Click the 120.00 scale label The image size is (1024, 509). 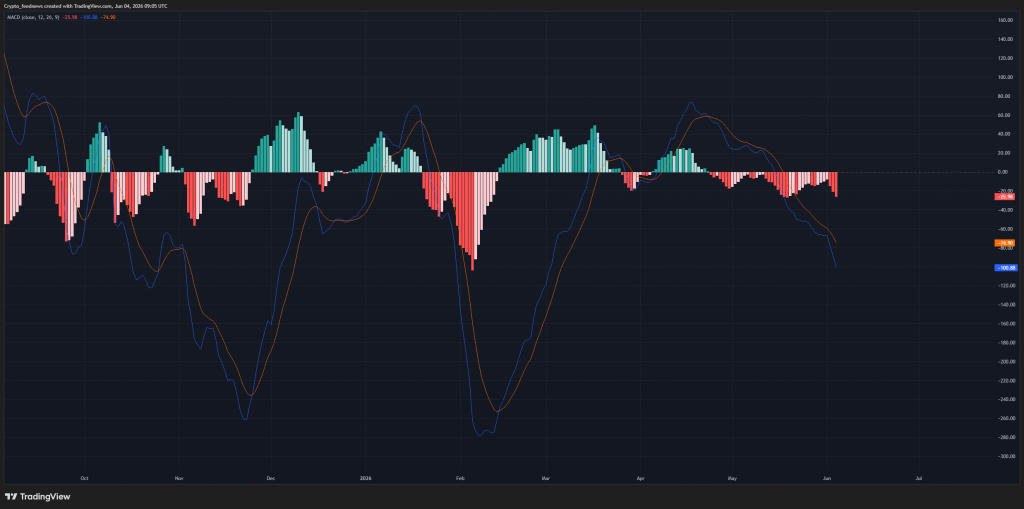[1005, 58]
